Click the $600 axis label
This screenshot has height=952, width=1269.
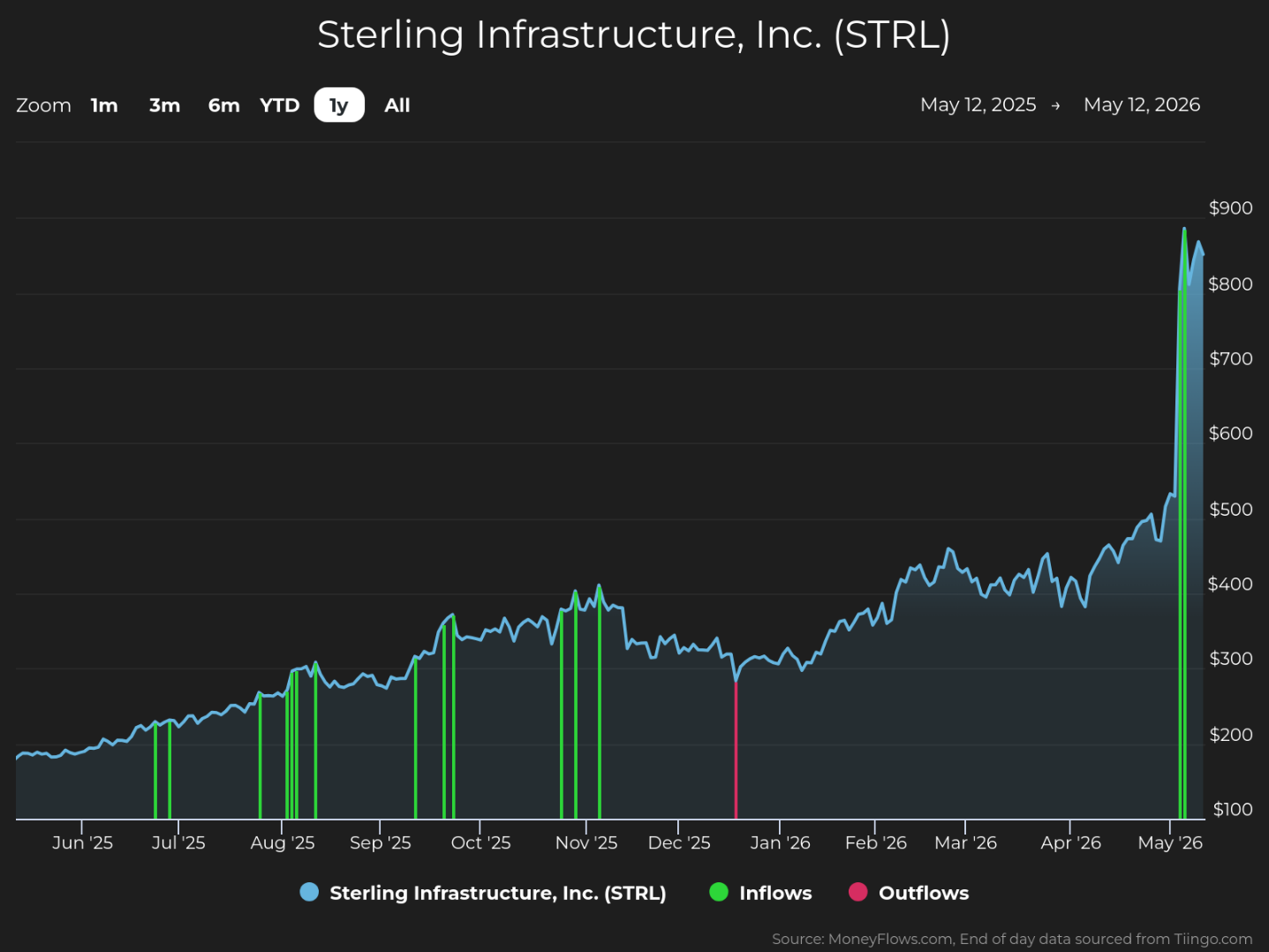(1230, 434)
